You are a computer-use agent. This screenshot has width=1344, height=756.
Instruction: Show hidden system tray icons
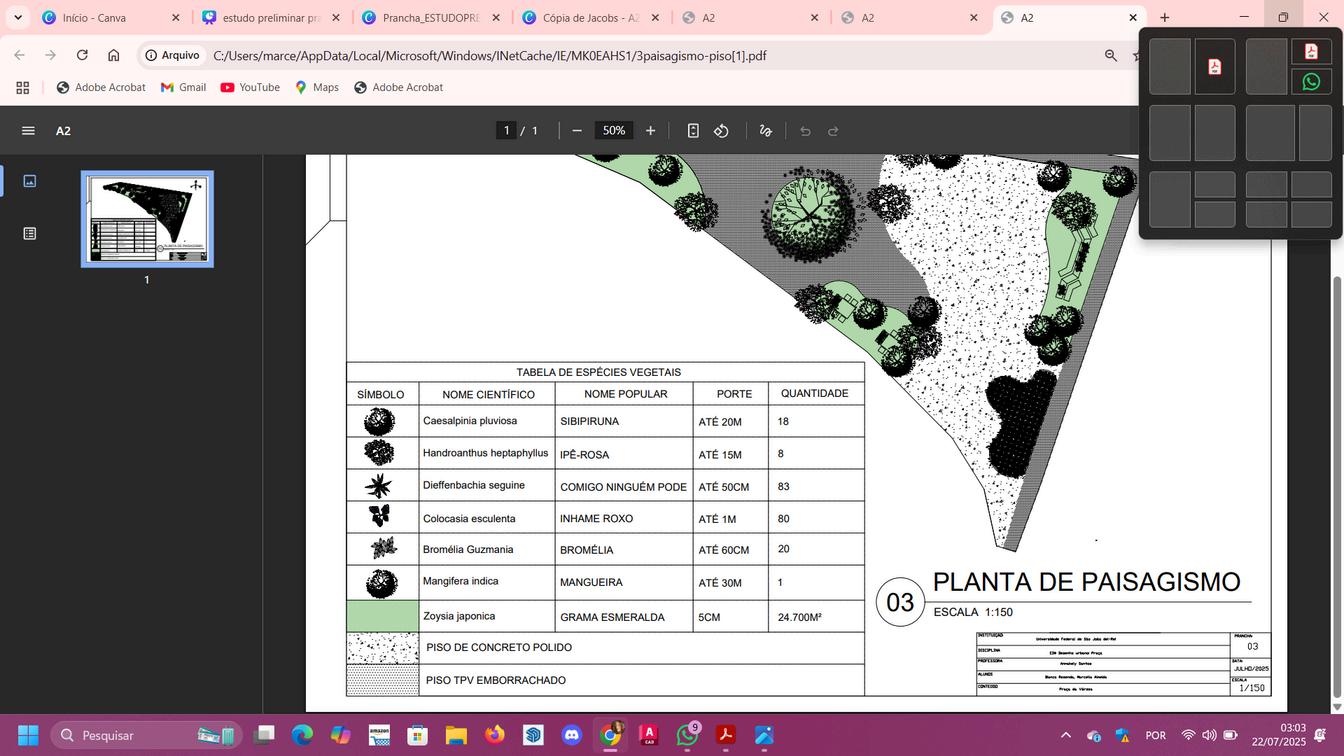[1065, 736]
